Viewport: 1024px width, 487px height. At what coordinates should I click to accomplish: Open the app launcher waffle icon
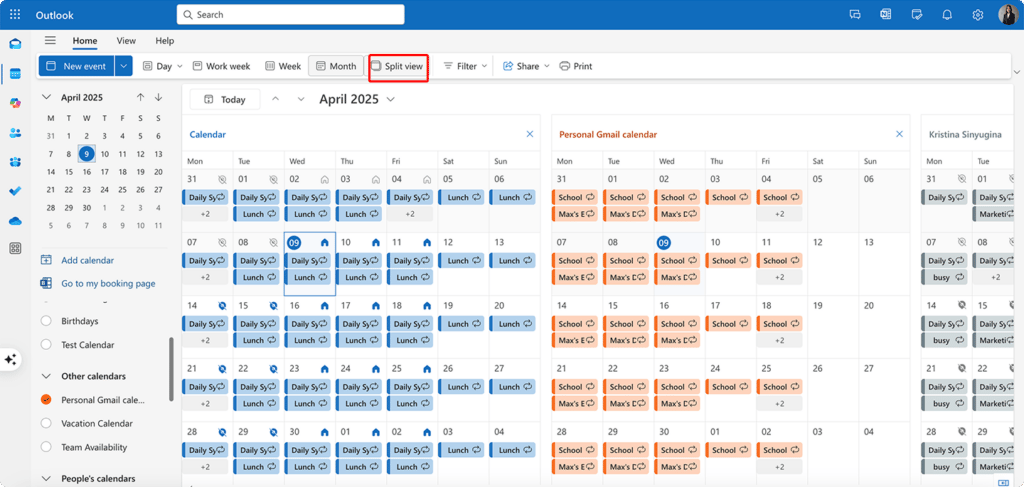point(15,14)
